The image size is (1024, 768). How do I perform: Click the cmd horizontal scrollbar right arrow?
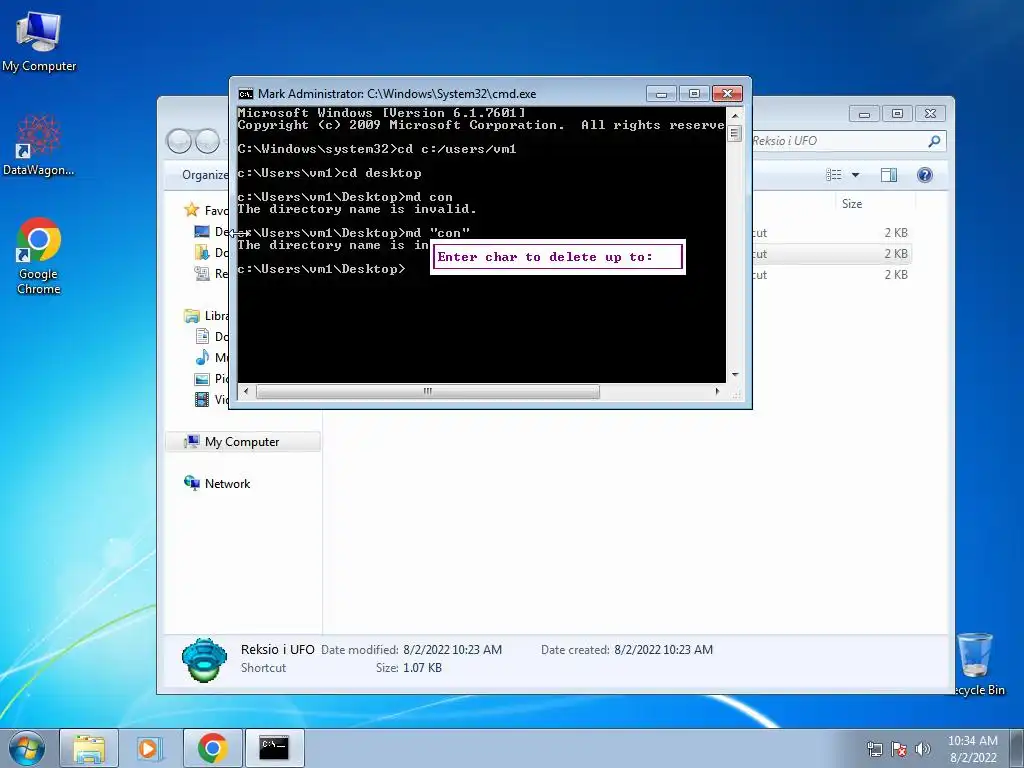coord(718,391)
